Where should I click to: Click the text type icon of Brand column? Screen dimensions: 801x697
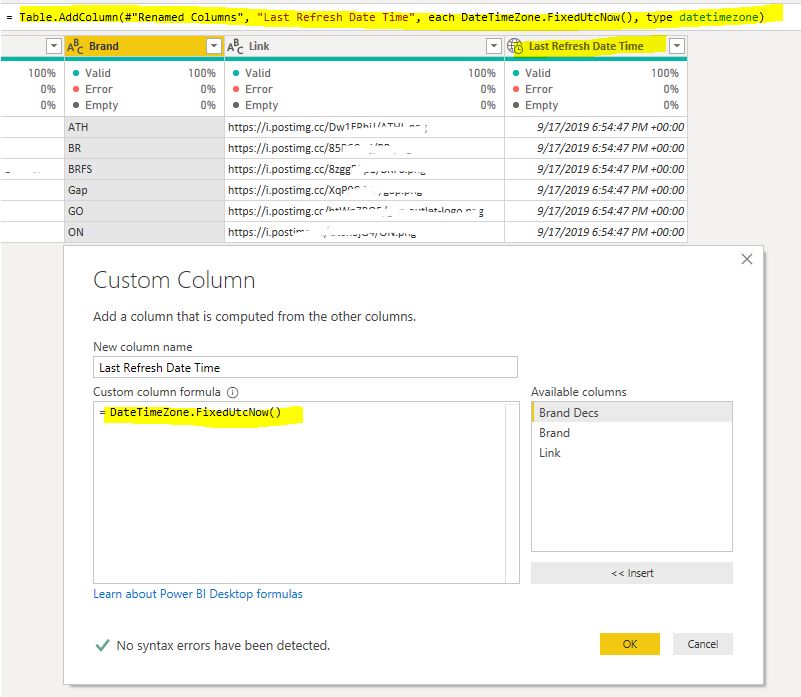point(75,47)
